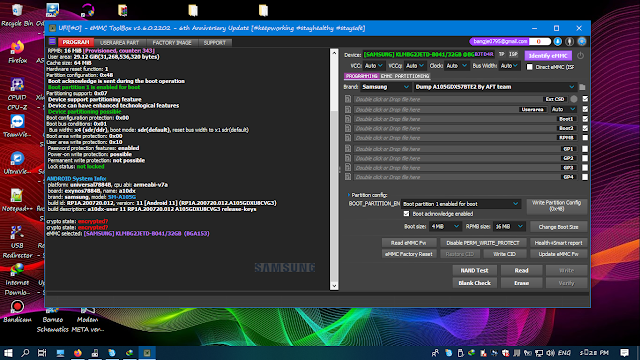Click the Change Boot Size button
This screenshot has width=640, height=360.
(x=558, y=227)
